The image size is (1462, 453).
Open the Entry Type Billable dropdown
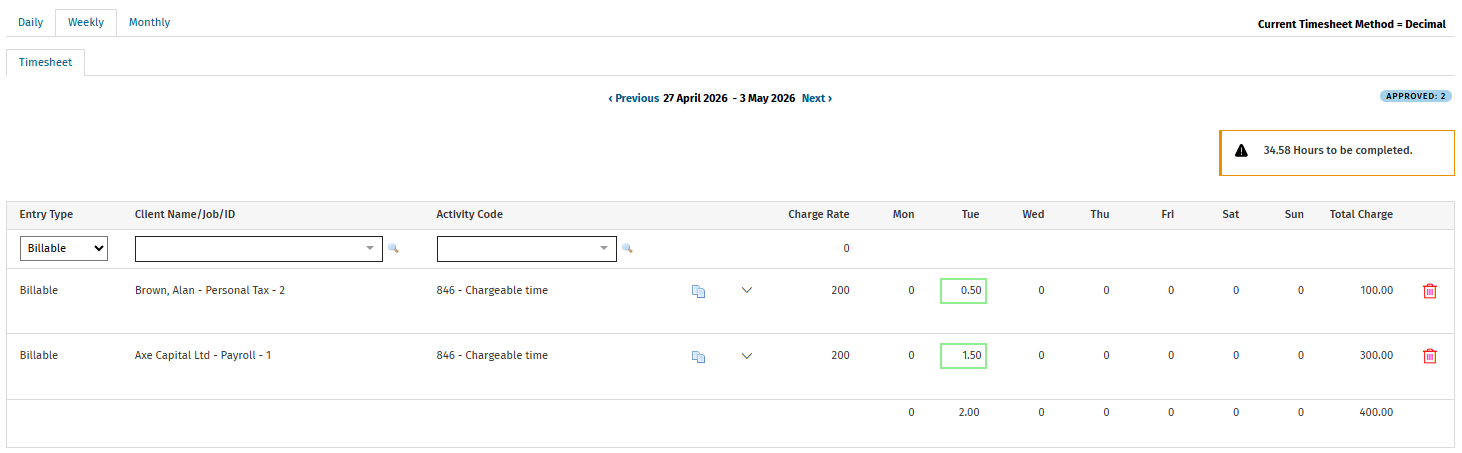64,248
